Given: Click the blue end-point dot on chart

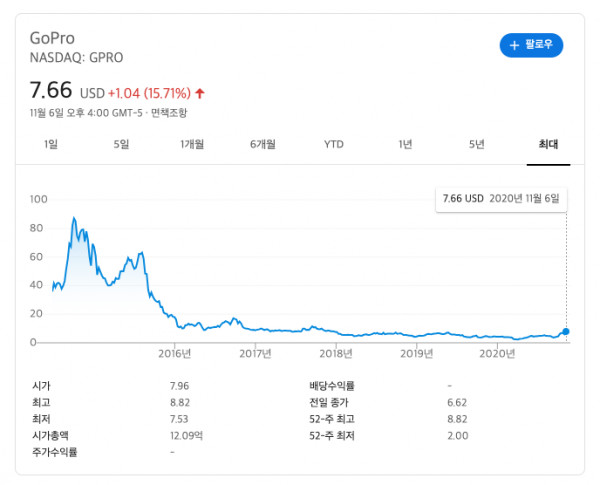Looking at the screenshot, I should [x=566, y=331].
